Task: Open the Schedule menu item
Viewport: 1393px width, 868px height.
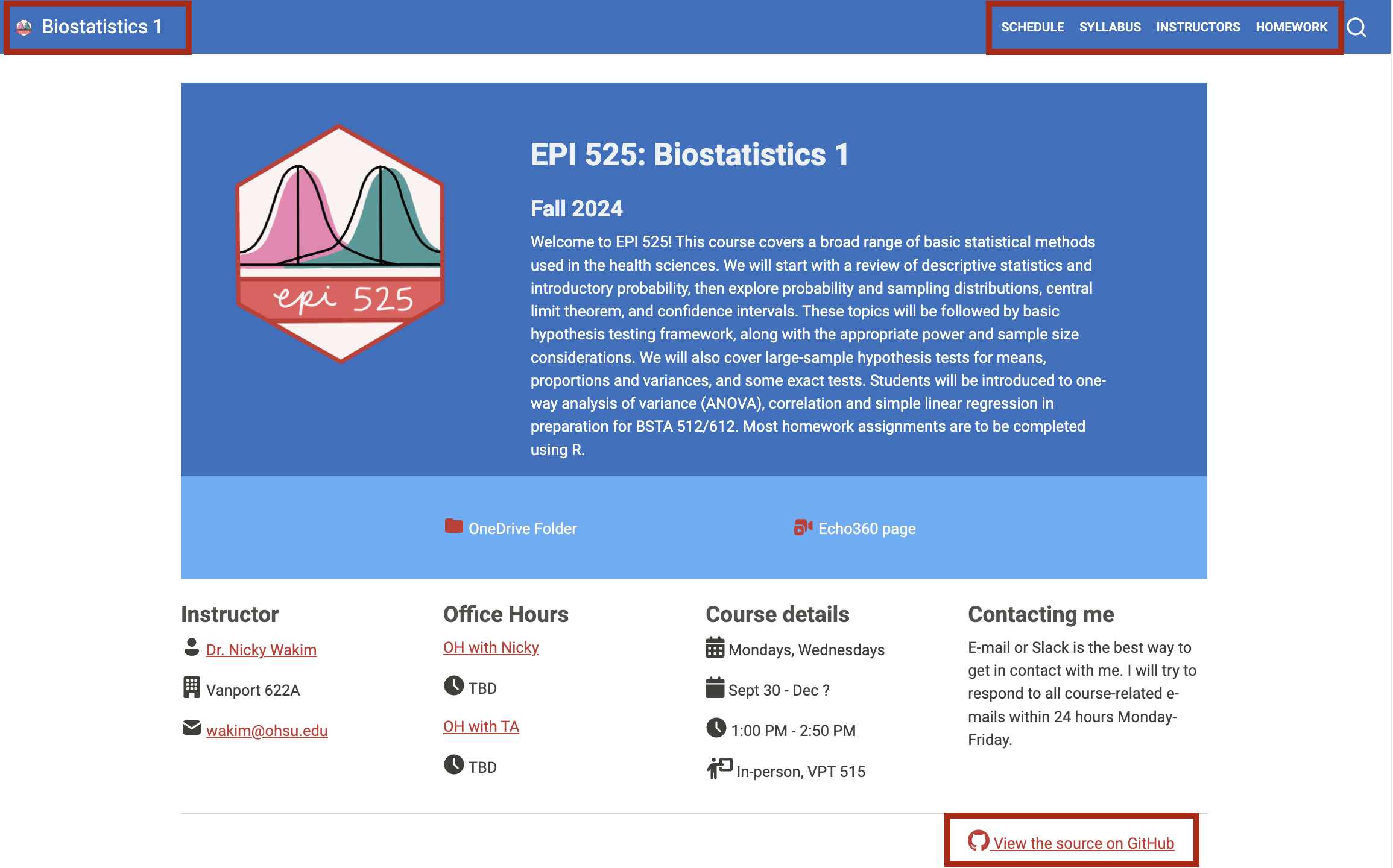Action: click(x=1032, y=27)
